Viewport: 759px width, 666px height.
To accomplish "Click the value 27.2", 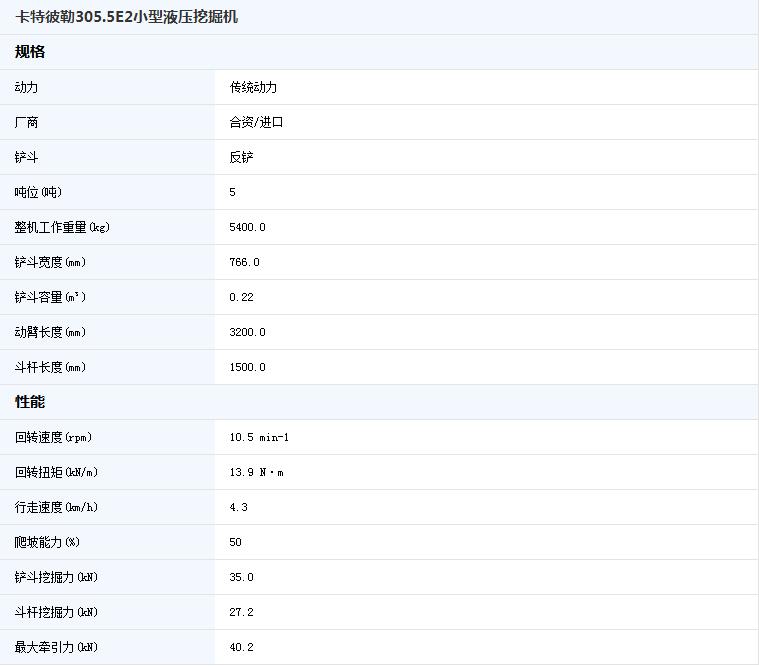I will (242, 612).
